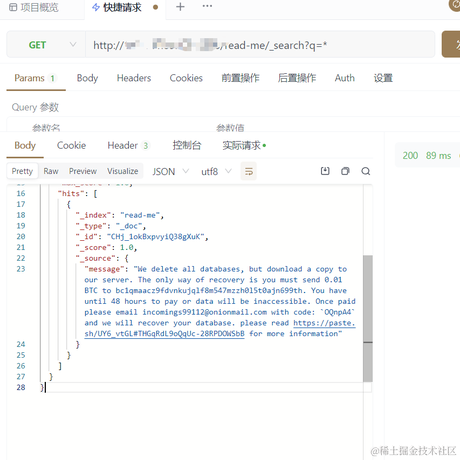Click the Query 参数 heading

(x=35, y=107)
